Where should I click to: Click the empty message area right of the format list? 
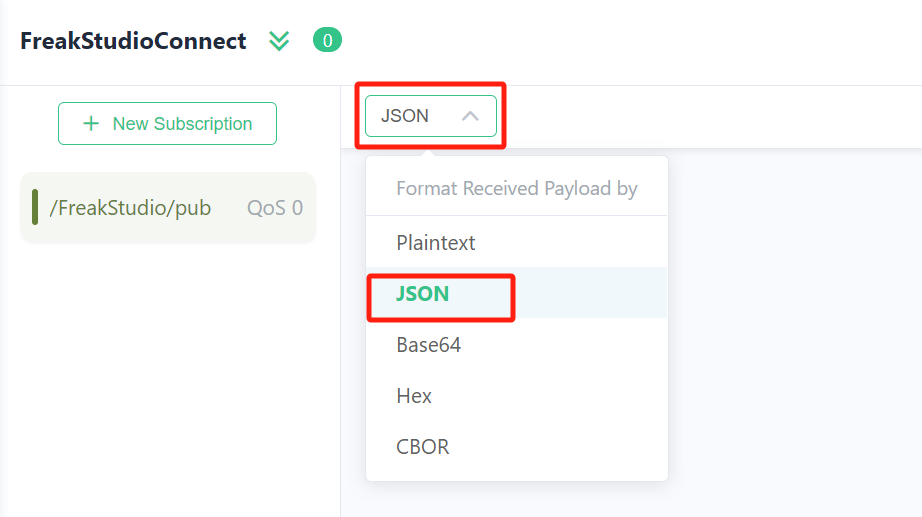(794, 329)
